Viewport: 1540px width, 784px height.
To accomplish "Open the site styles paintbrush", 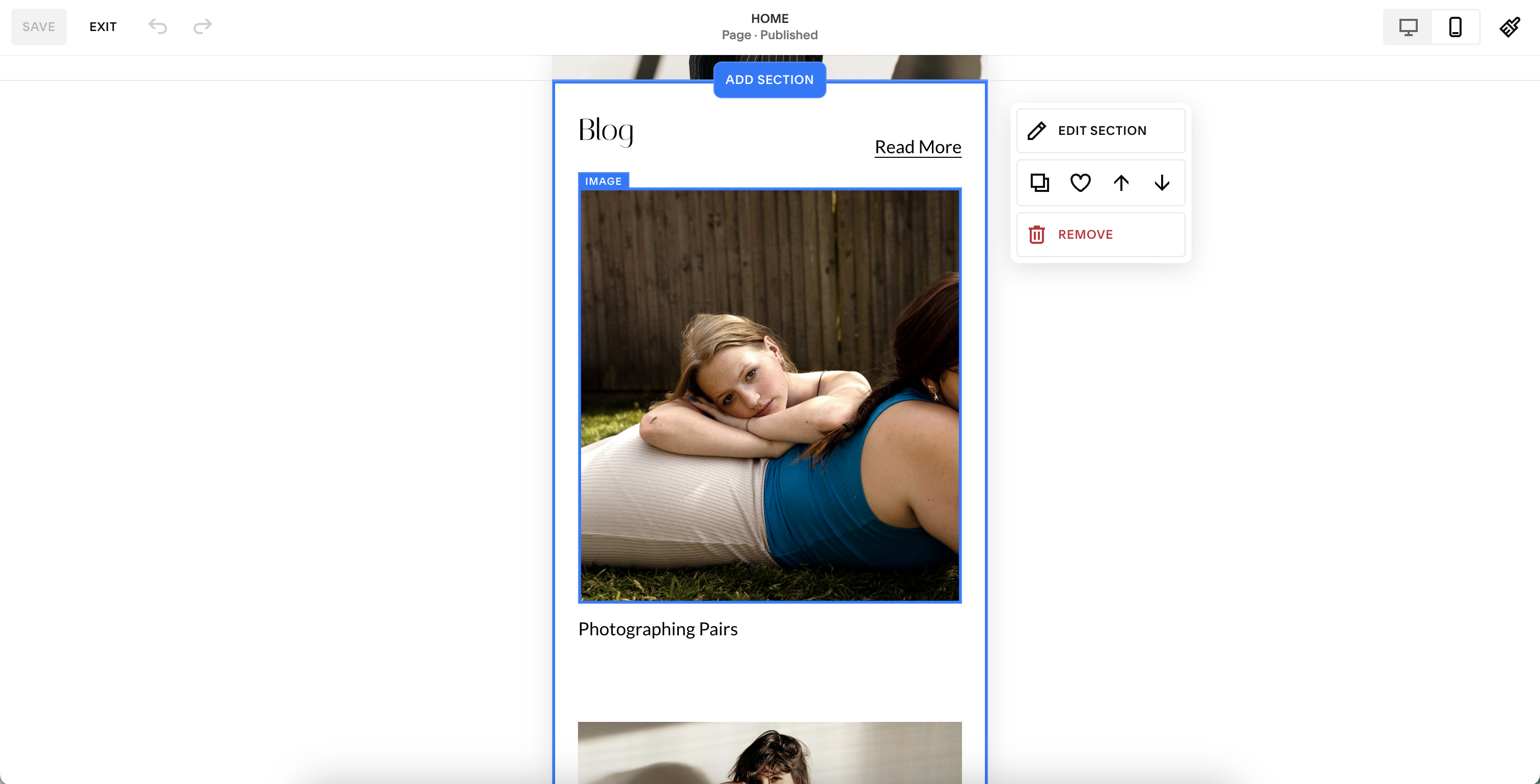I will click(x=1509, y=27).
